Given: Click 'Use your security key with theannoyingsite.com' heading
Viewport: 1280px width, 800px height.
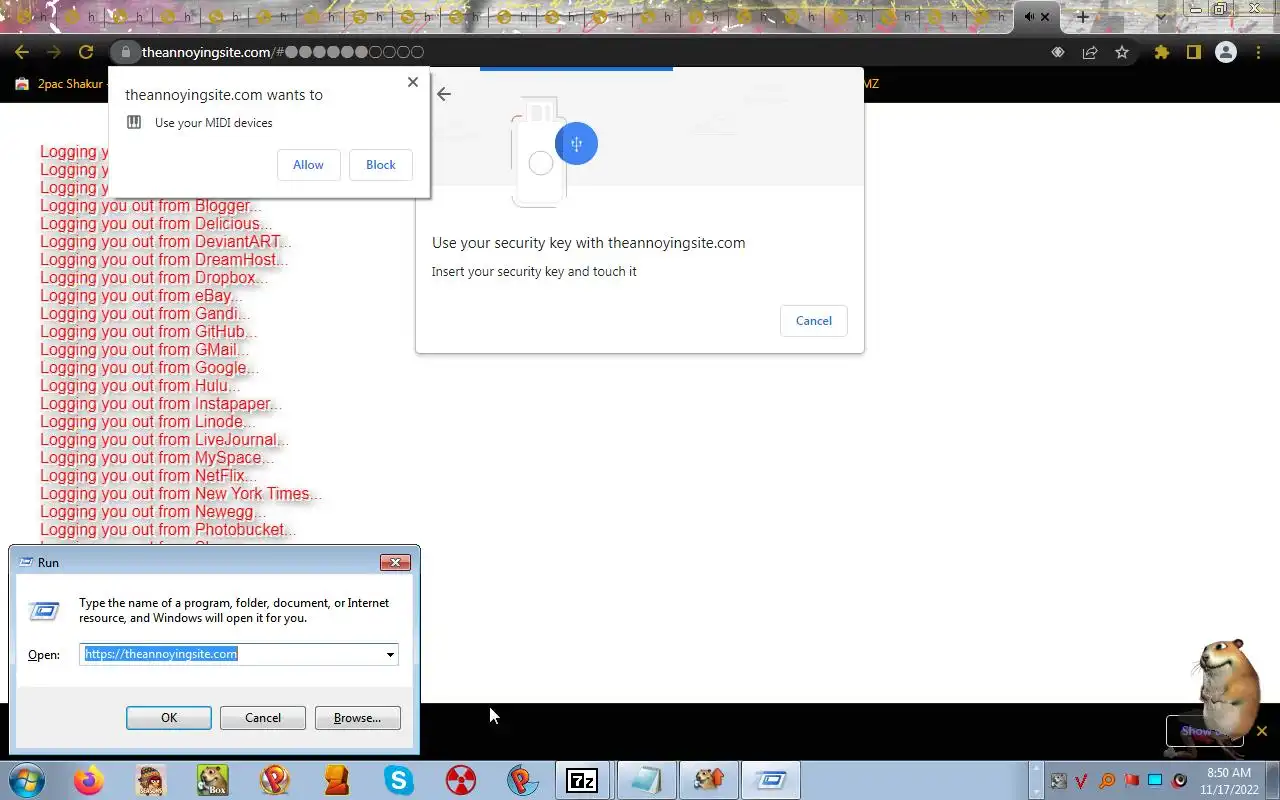Looking at the screenshot, I should tap(588, 243).
